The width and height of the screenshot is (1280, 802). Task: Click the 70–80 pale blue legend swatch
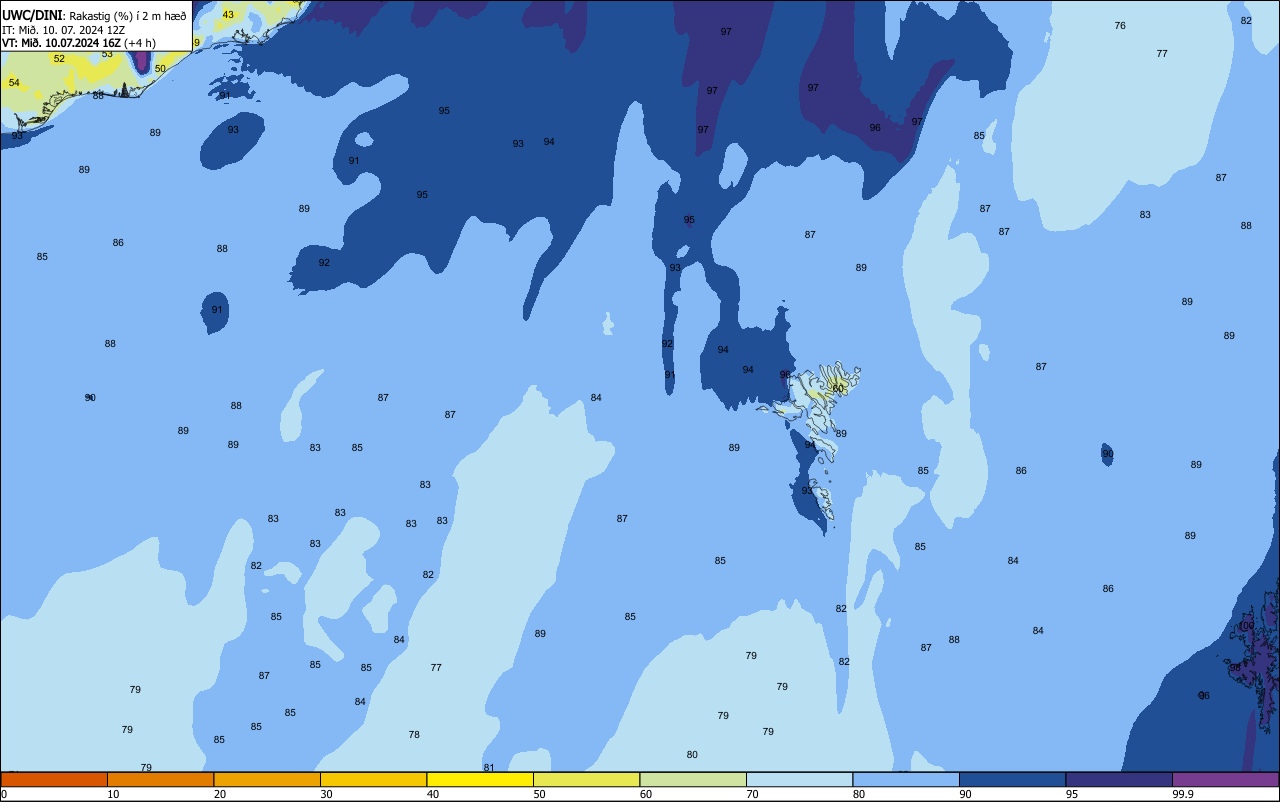(799, 779)
